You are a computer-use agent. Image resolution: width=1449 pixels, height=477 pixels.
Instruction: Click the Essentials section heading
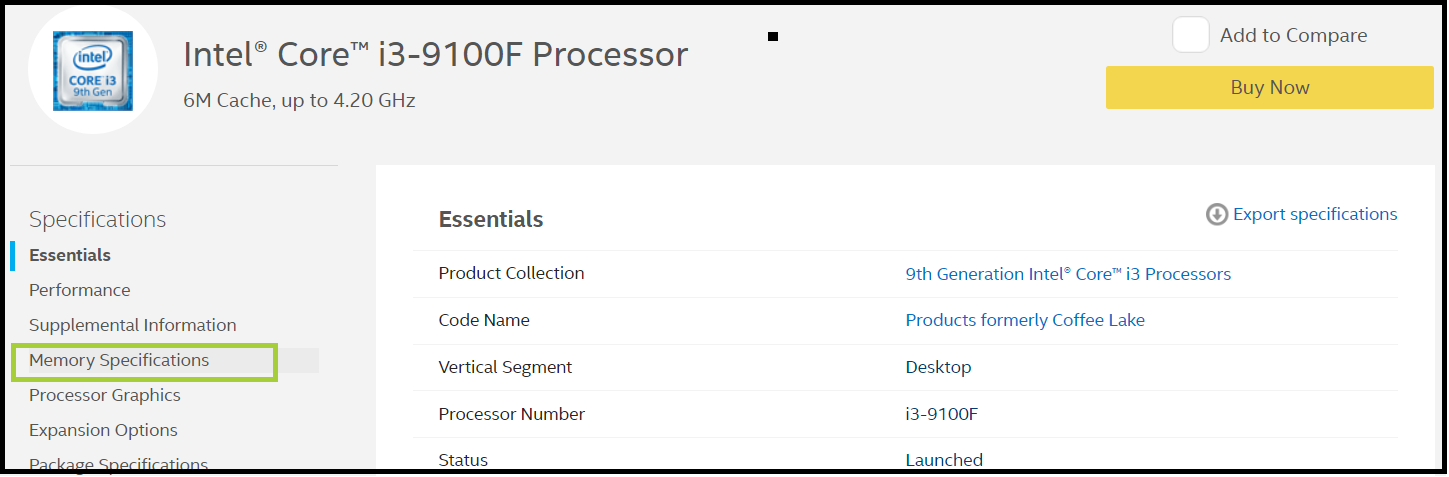491,219
